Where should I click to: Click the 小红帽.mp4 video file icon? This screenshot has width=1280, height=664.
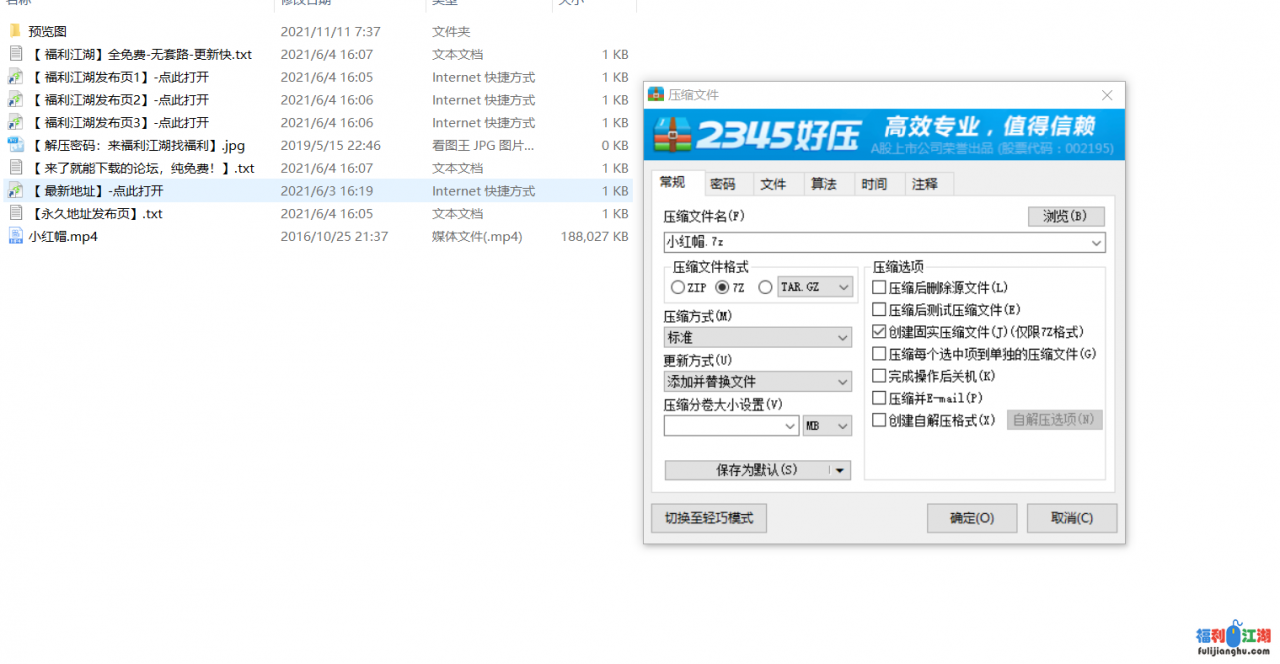15,236
